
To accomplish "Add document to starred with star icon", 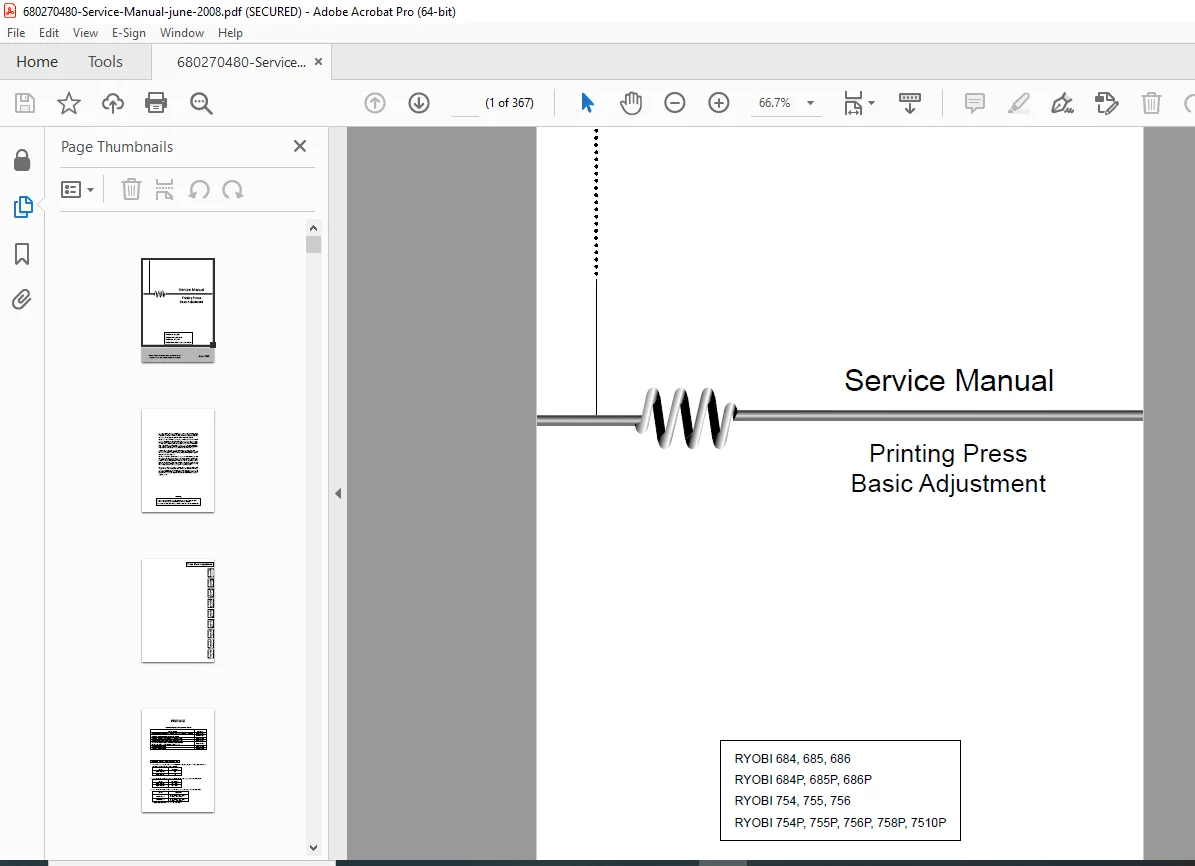I will click(69, 103).
